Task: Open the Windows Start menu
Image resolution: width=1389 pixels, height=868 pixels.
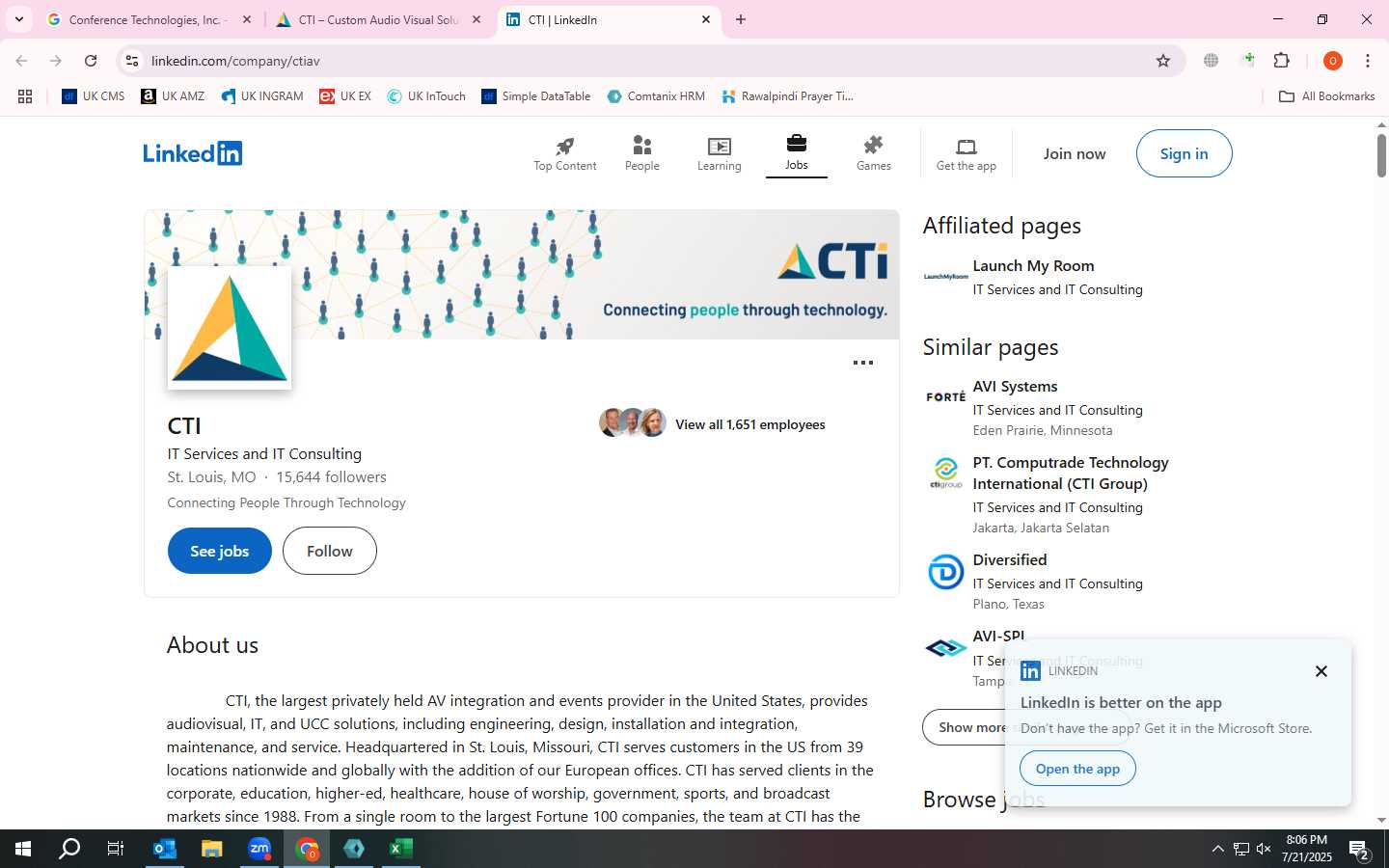Action: (x=23, y=849)
